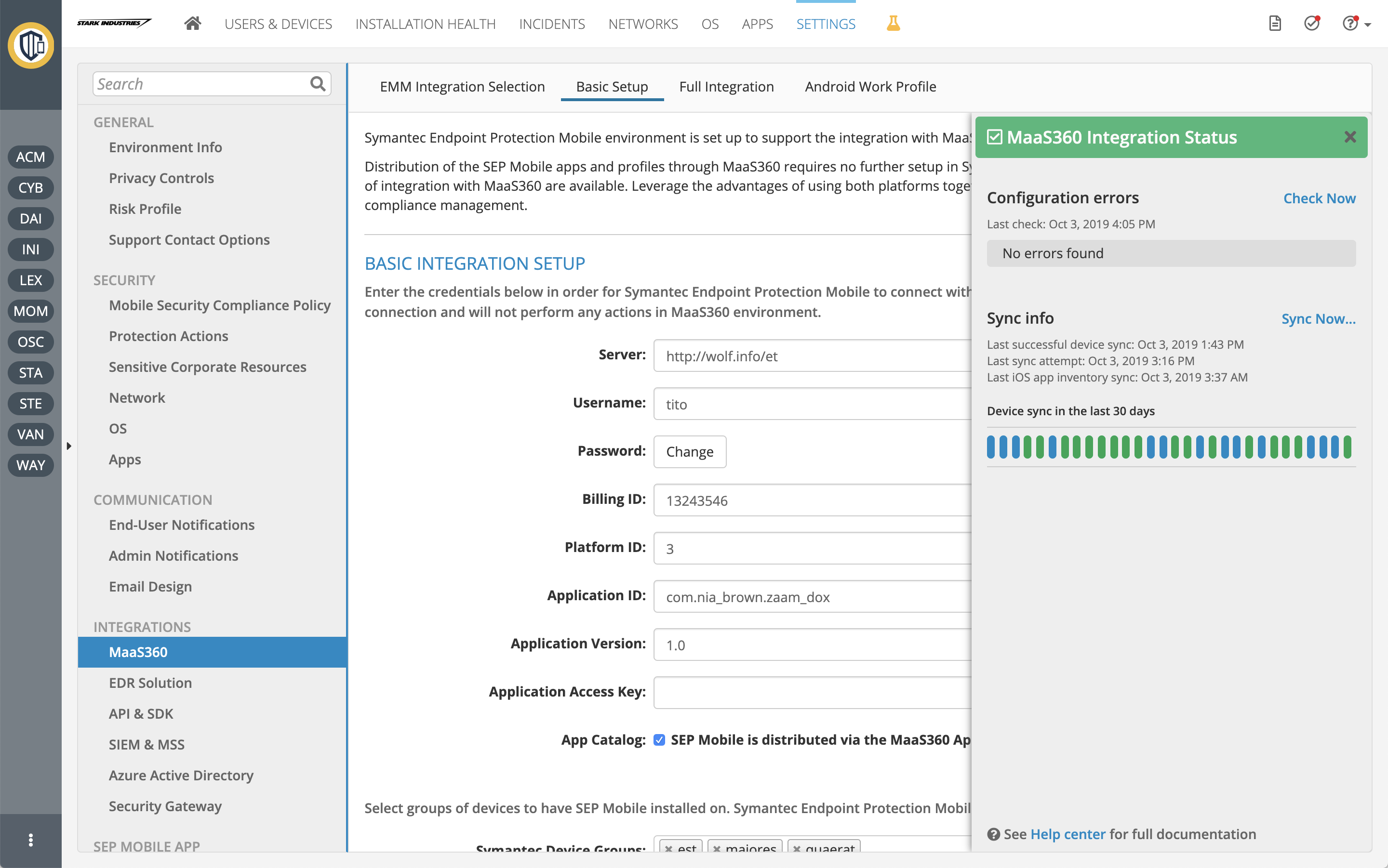Select the WAY environment badge in sidebar
This screenshot has width=1388, height=868.
tap(30, 465)
